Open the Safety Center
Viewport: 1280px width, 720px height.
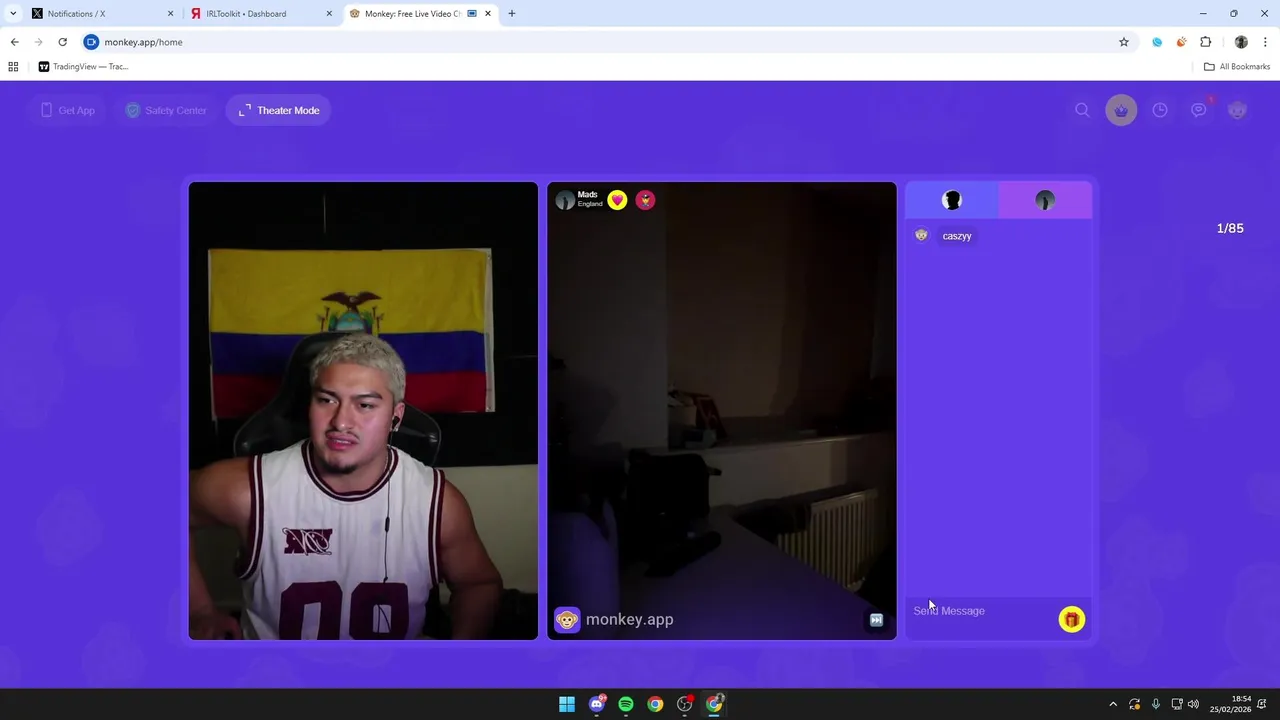pos(166,110)
